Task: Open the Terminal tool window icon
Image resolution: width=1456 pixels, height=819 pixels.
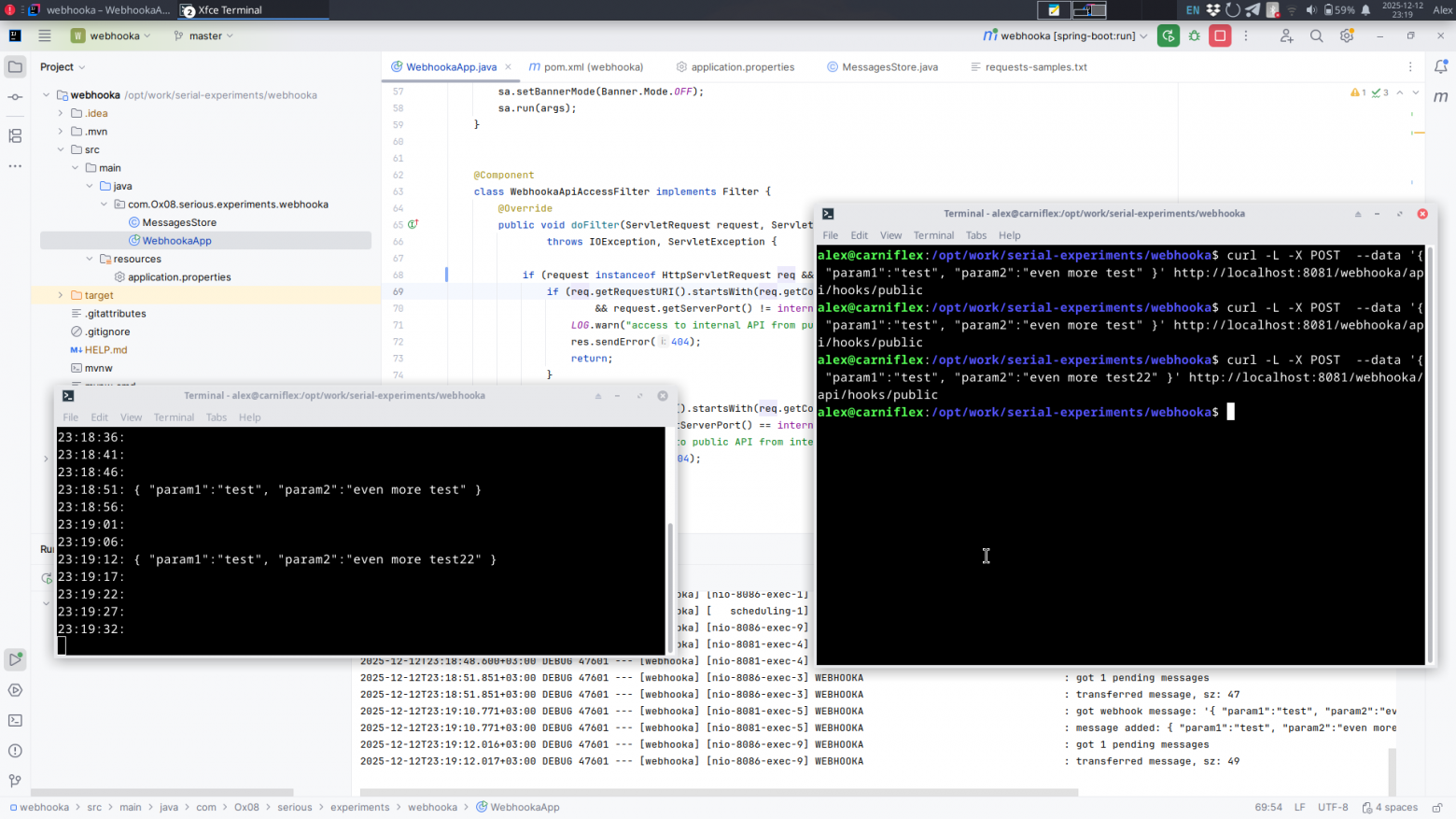Action: tap(15, 720)
